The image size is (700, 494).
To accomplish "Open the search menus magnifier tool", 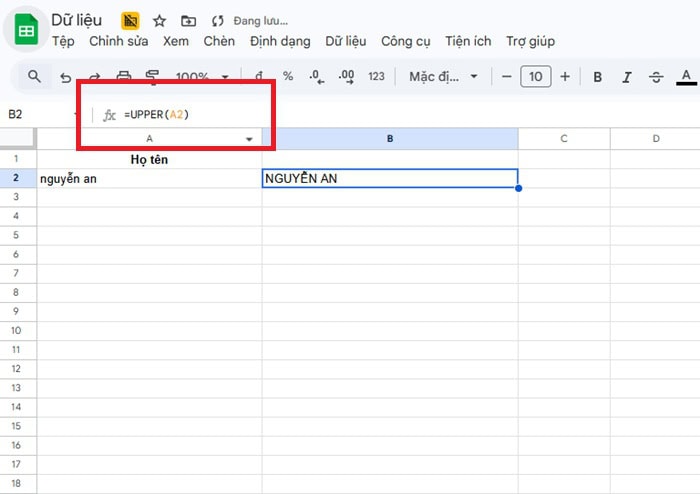I will tap(34, 77).
